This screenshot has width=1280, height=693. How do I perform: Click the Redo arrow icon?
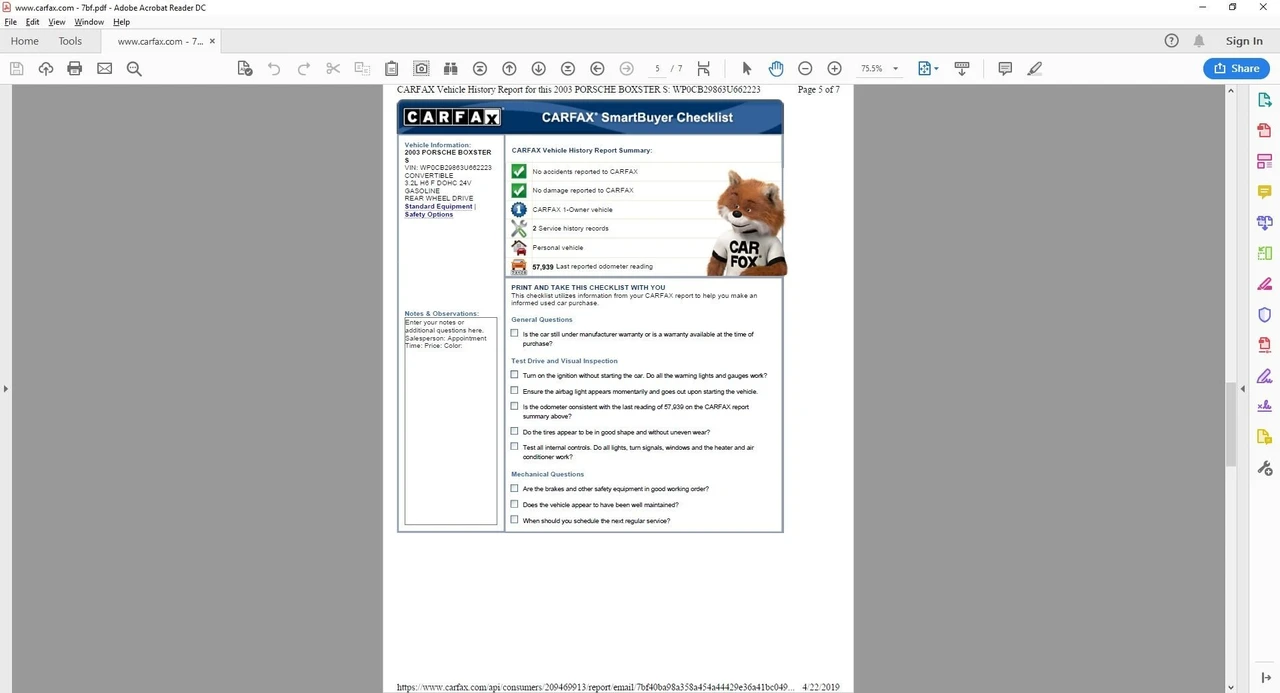click(304, 68)
